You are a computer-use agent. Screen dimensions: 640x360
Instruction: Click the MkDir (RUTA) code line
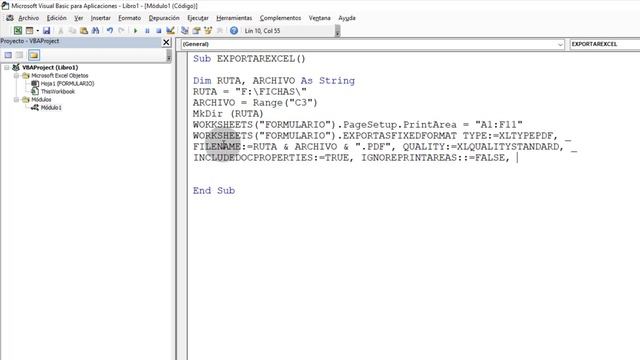coord(228,114)
